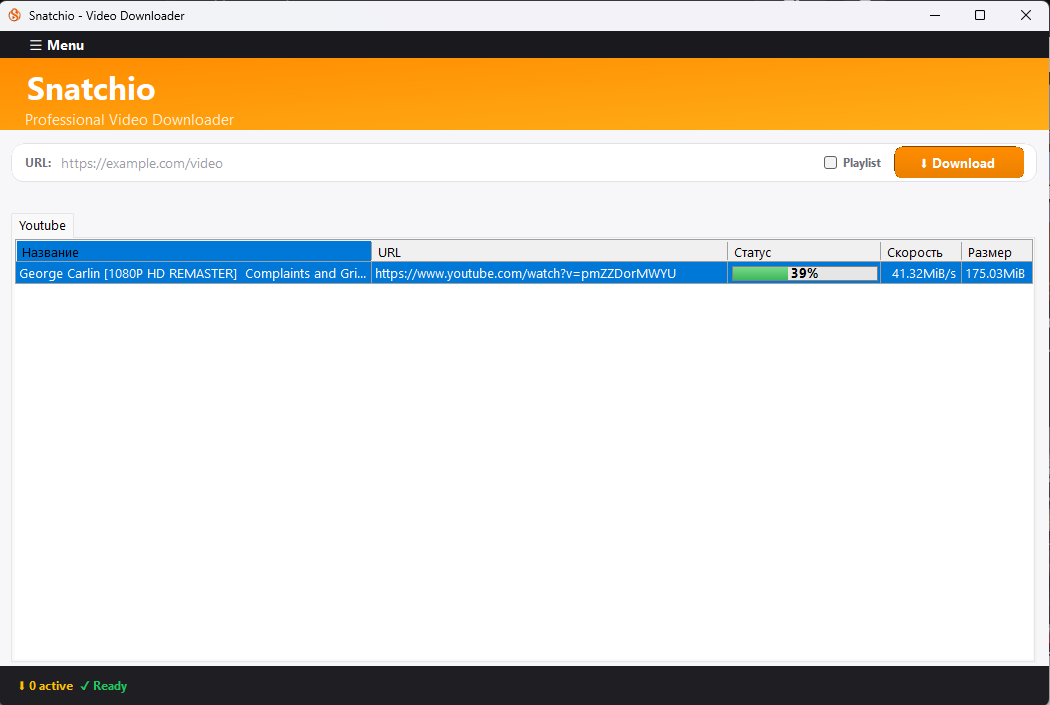
Task: Switch to the Youtube tab
Action: pos(42,226)
